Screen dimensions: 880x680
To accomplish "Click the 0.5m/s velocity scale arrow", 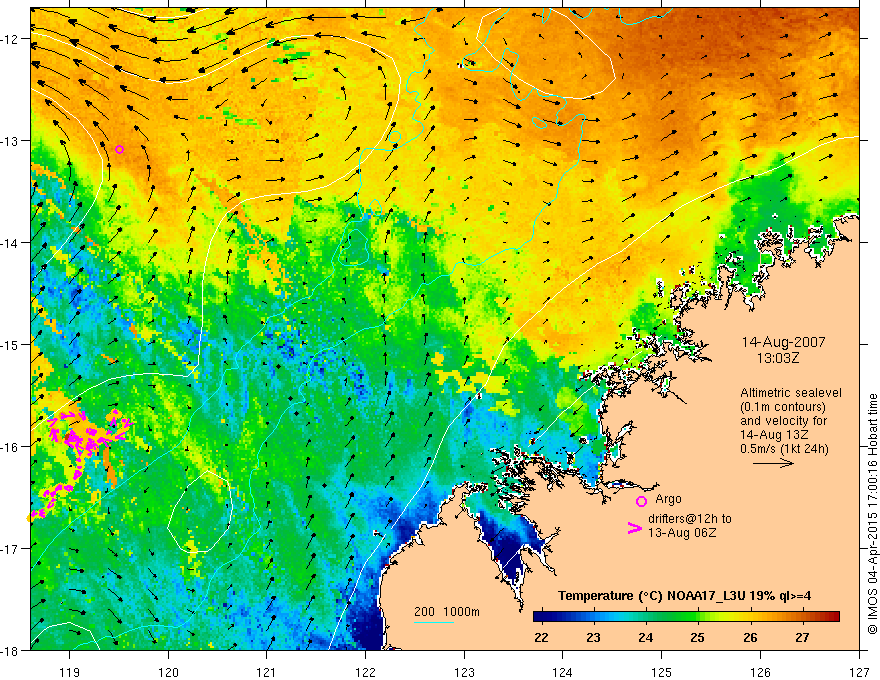I will click(x=773, y=463).
